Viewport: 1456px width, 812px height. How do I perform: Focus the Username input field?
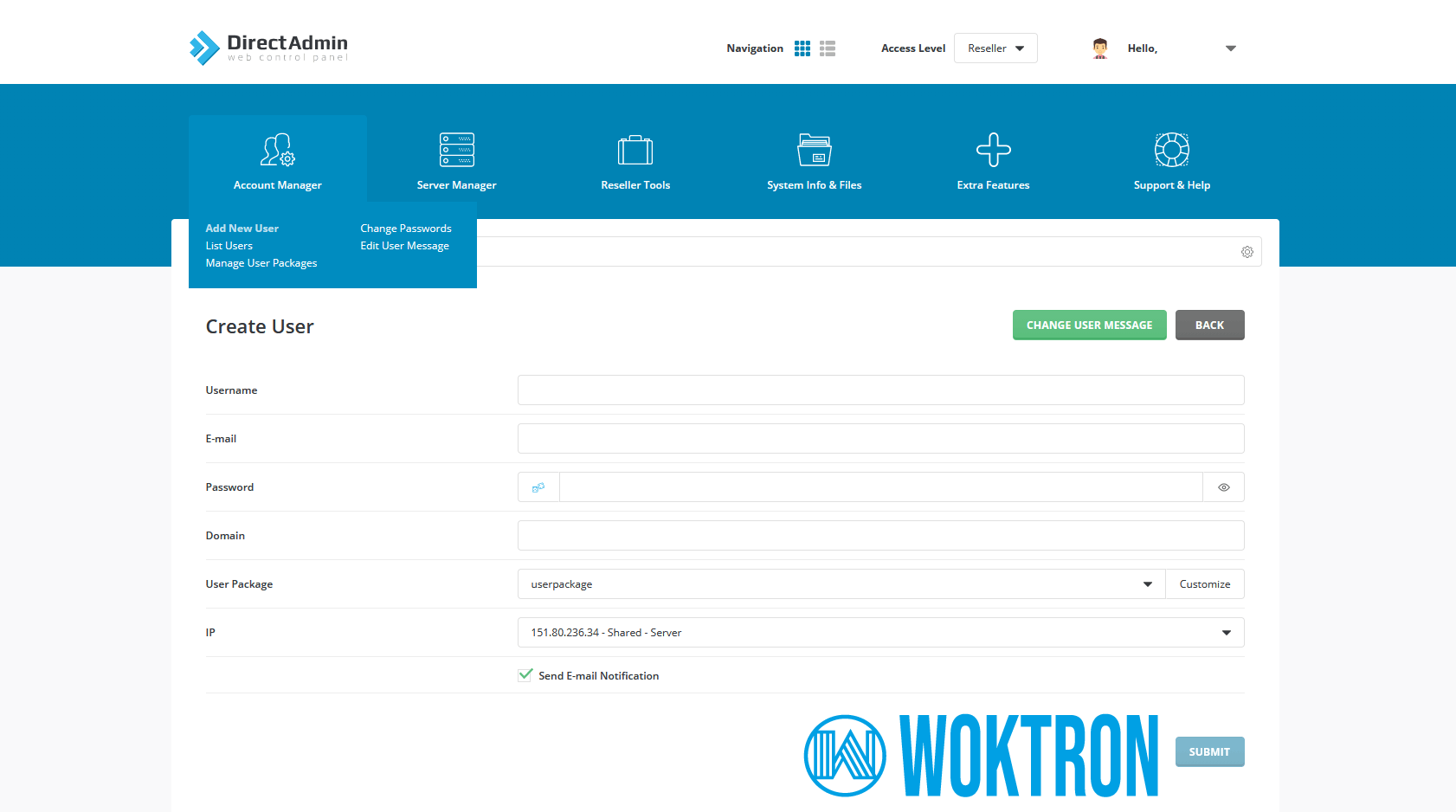(x=881, y=390)
